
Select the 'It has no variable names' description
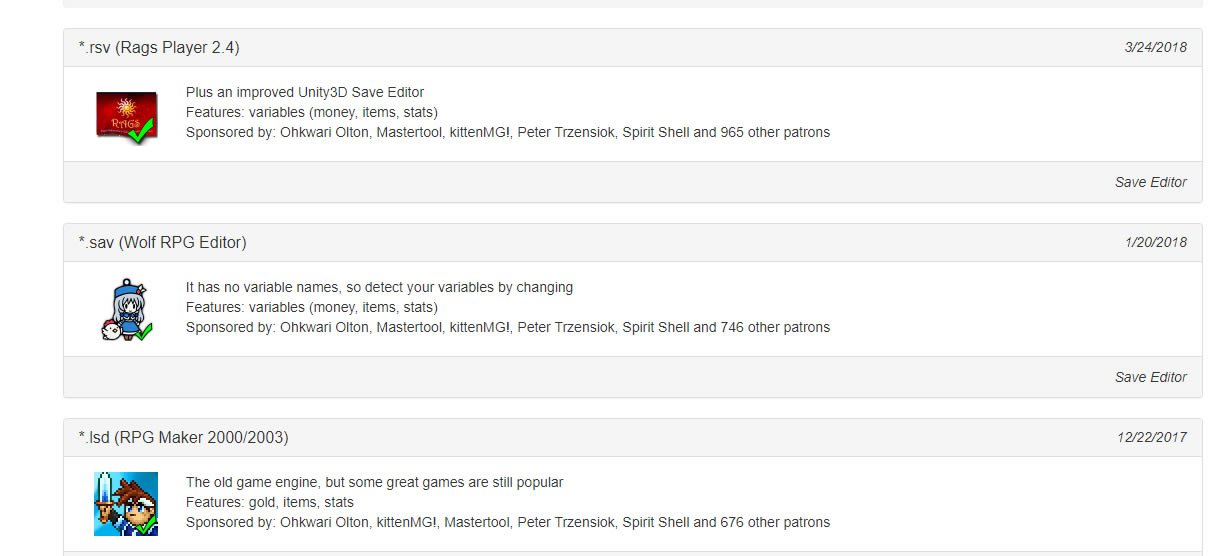coord(379,287)
